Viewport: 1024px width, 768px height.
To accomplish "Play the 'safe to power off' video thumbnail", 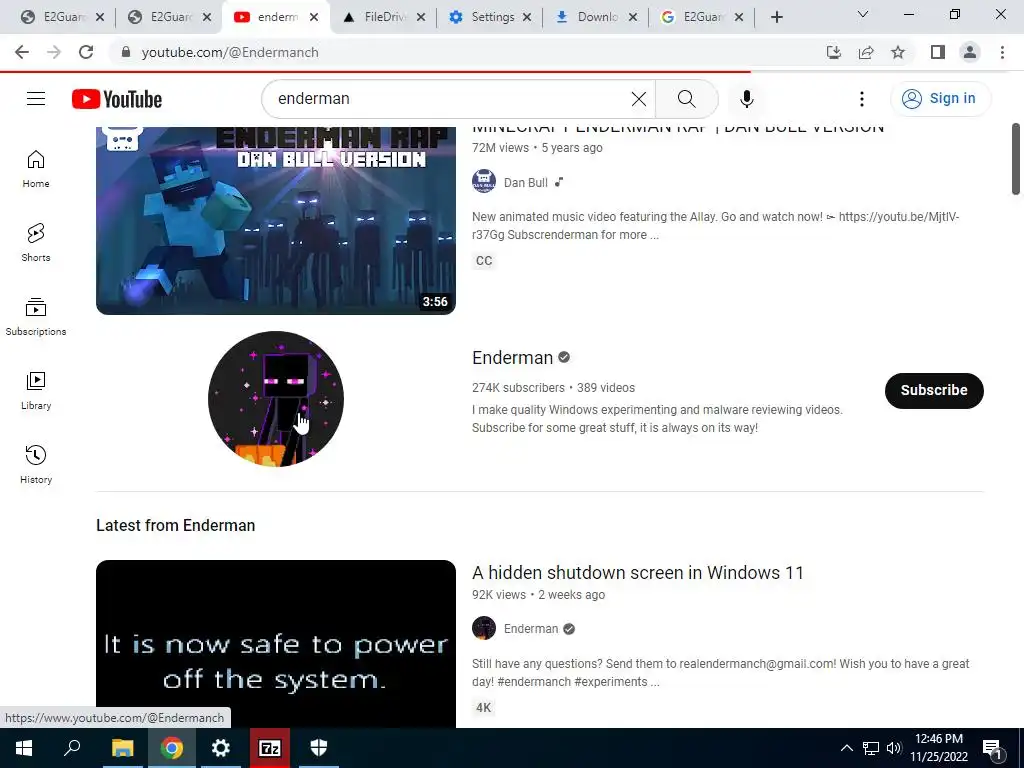I will click(276, 643).
